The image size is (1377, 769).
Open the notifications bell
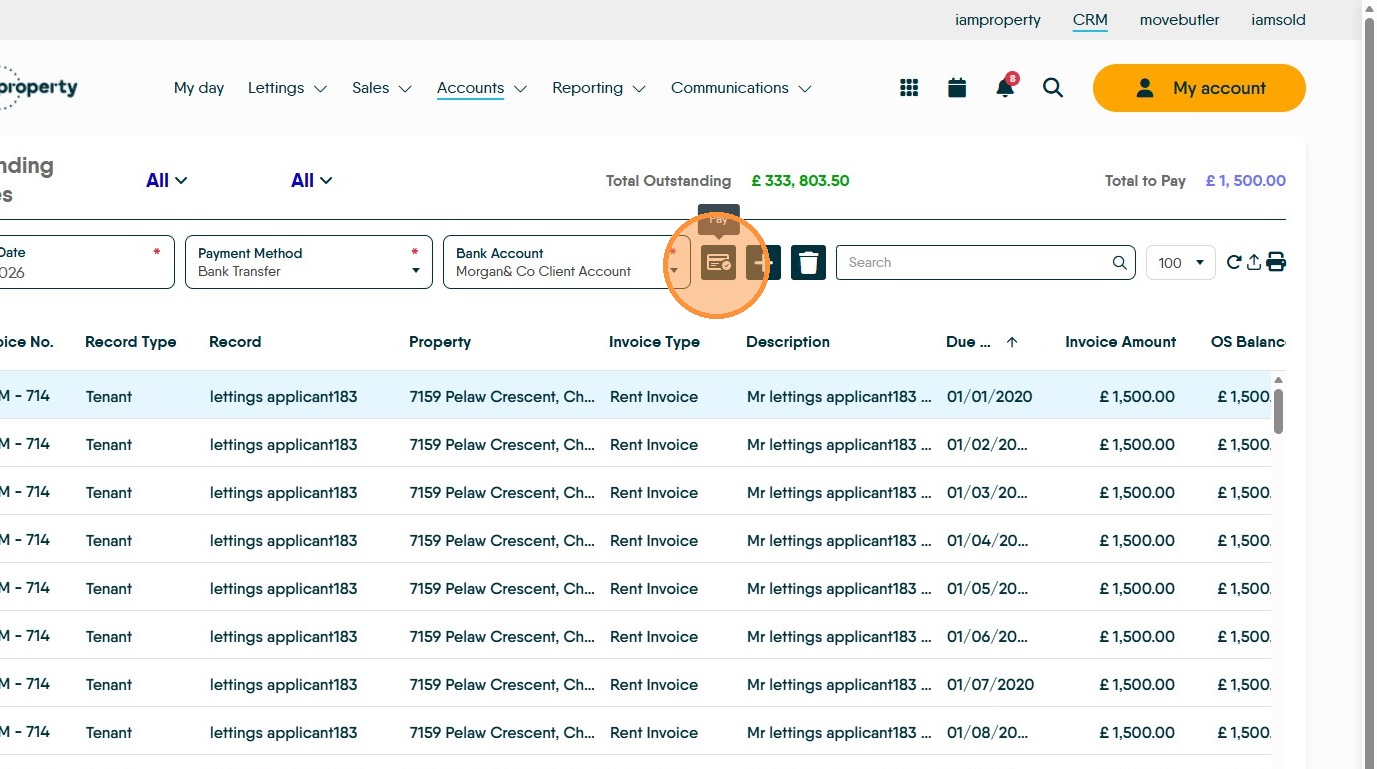coord(1005,88)
